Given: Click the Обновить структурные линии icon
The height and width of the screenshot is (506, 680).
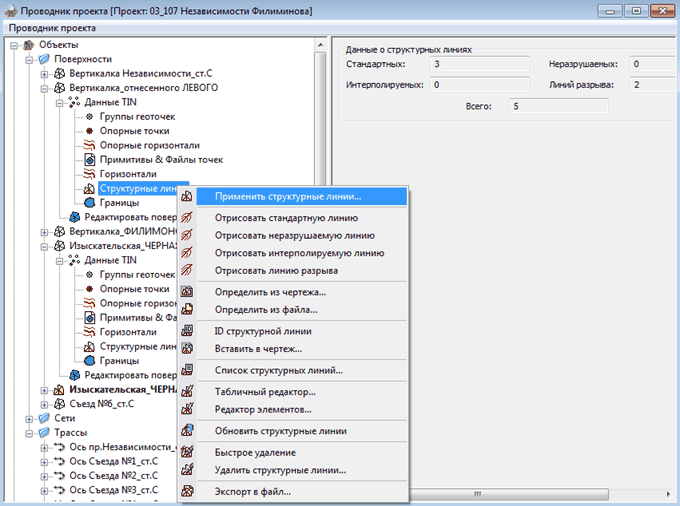Looking at the screenshot, I should click(187, 431).
